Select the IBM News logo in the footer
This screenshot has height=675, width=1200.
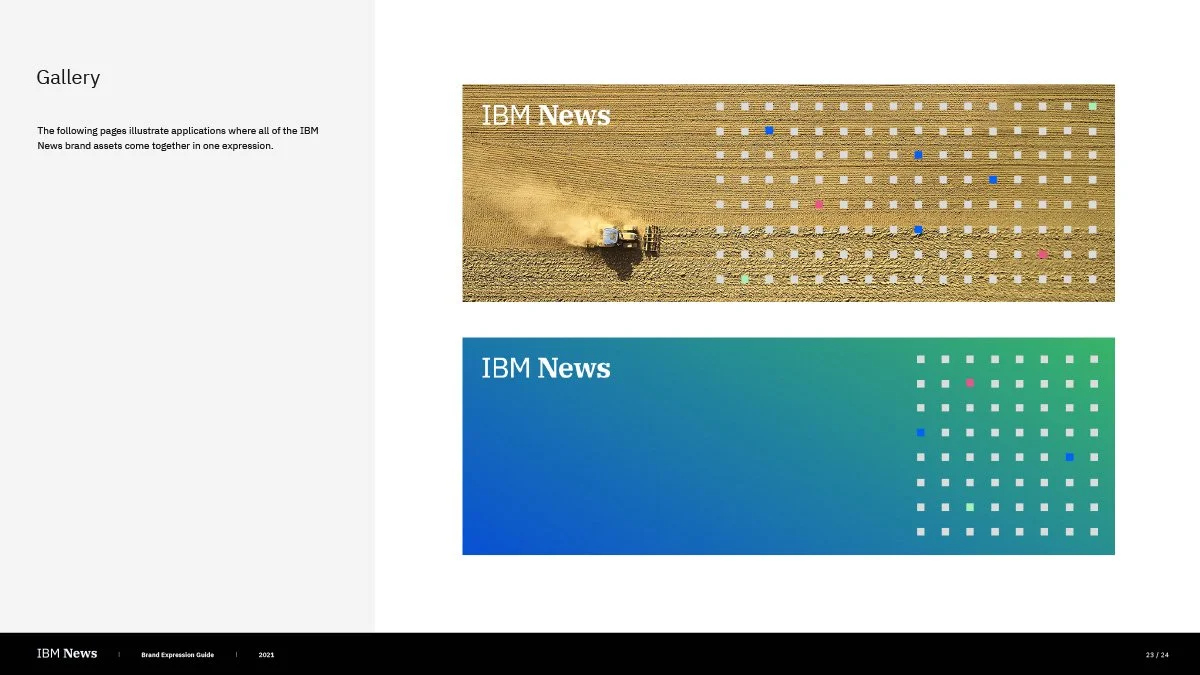65,653
